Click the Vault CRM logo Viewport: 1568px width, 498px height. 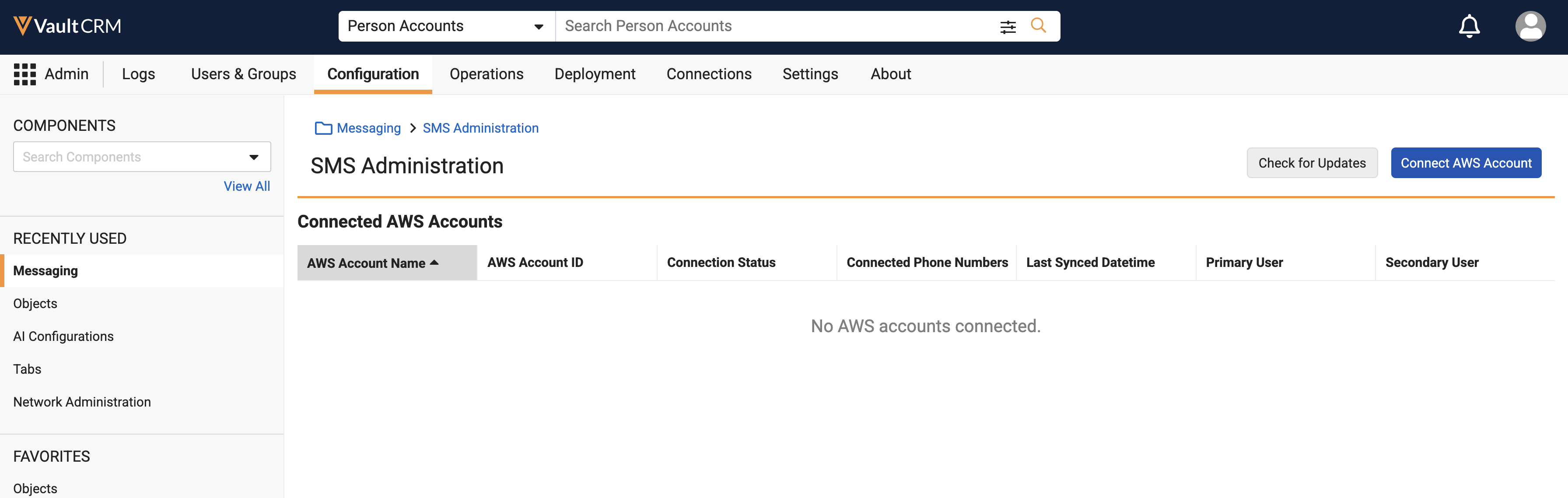coord(67,25)
